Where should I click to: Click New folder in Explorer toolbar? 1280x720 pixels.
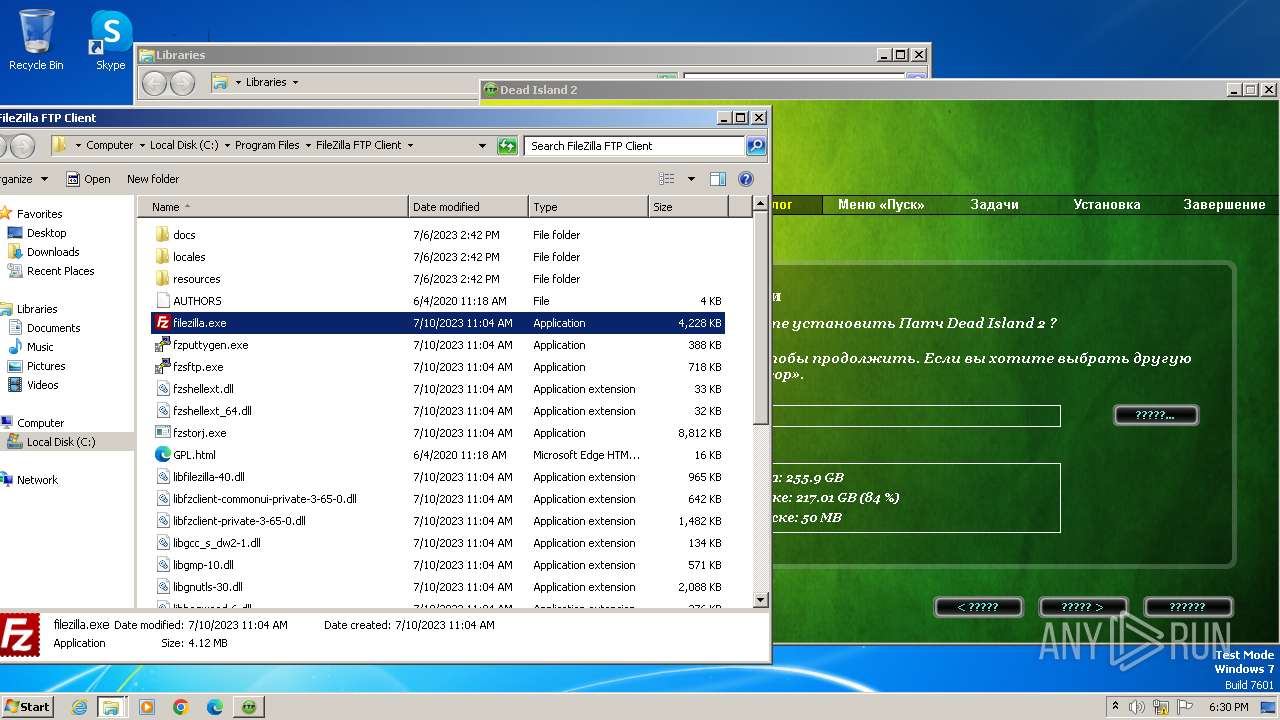pos(153,179)
